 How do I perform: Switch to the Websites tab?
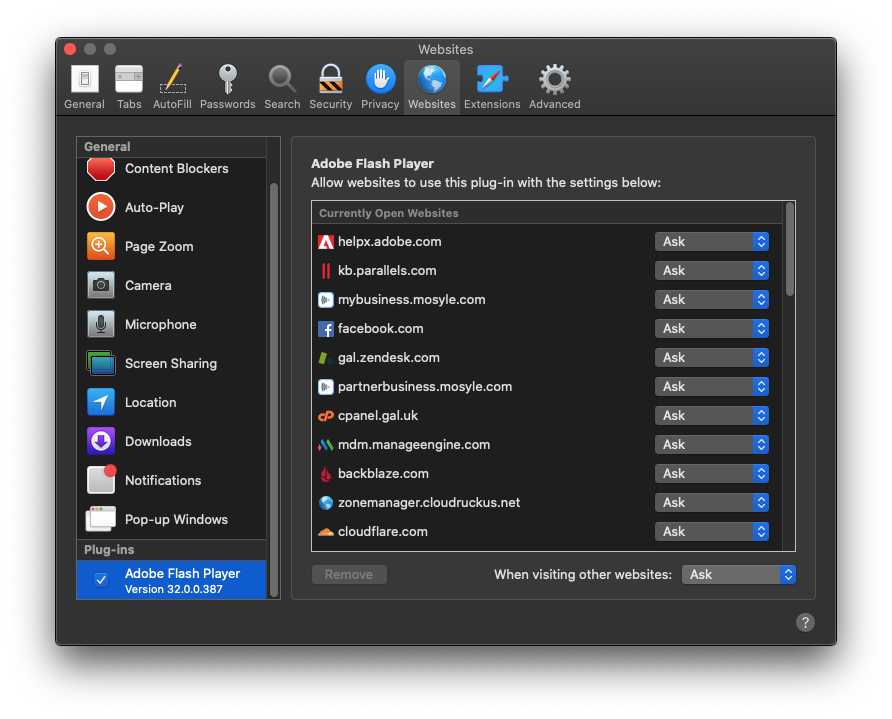tap(432, 87)
